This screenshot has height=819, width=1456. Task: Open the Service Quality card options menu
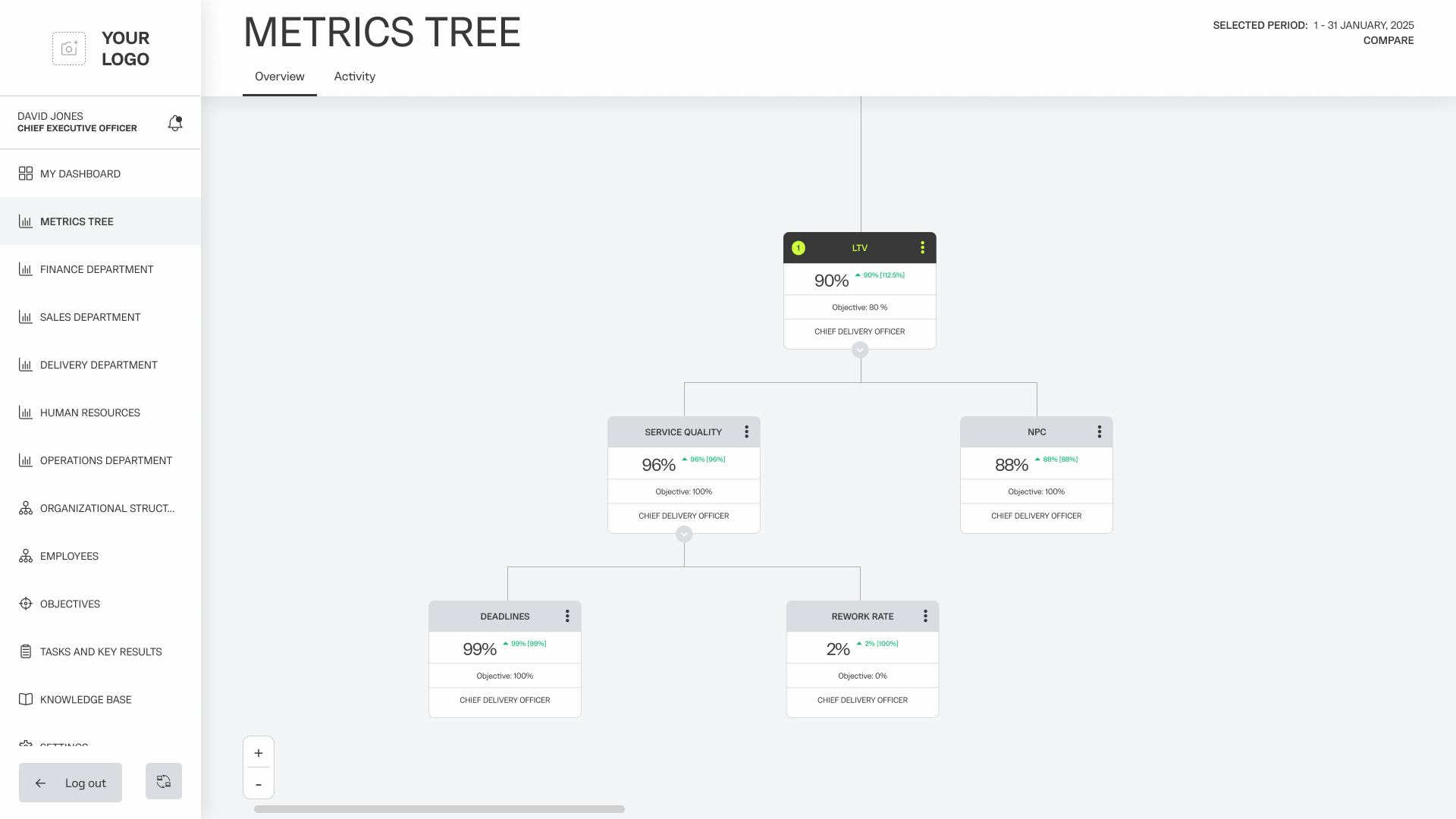coord(746,432)
